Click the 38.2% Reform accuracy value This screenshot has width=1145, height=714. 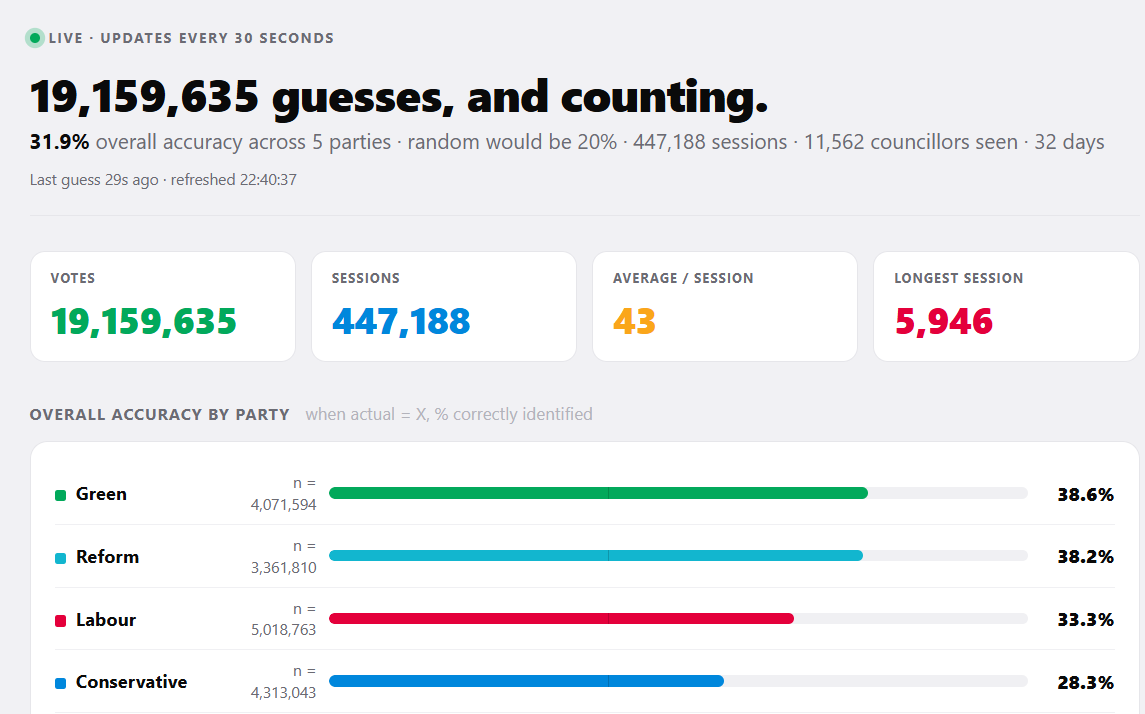coord(1086,557)
